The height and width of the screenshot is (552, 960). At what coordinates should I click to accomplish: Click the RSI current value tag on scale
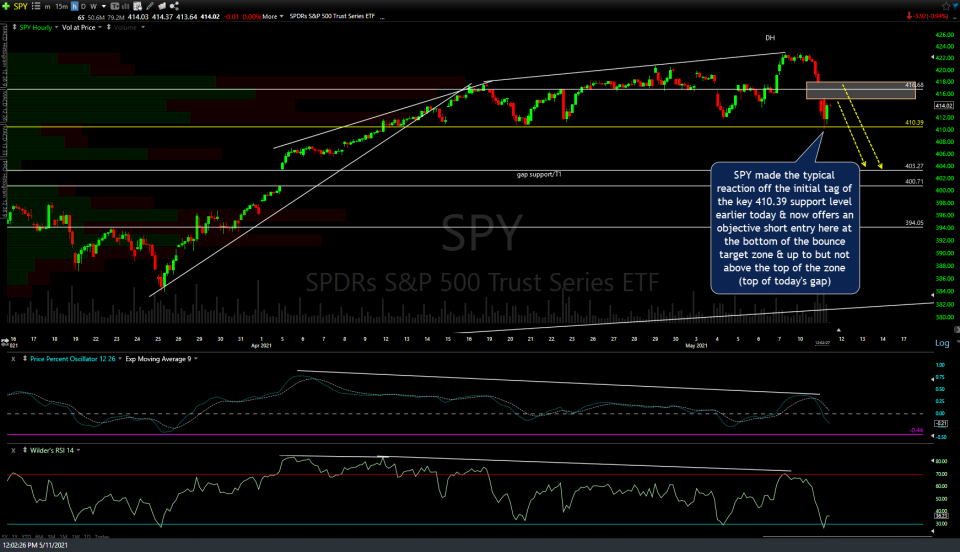941,517
